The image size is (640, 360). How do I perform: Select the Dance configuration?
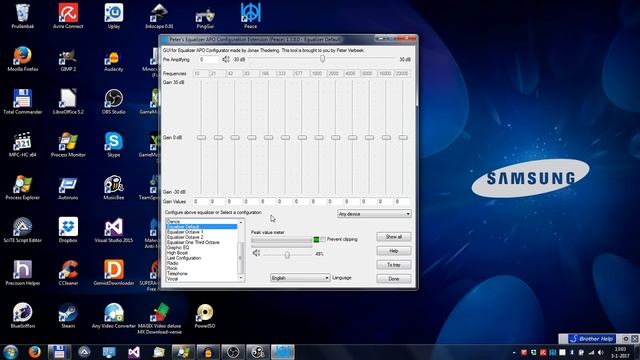click(x=173, y=222)
